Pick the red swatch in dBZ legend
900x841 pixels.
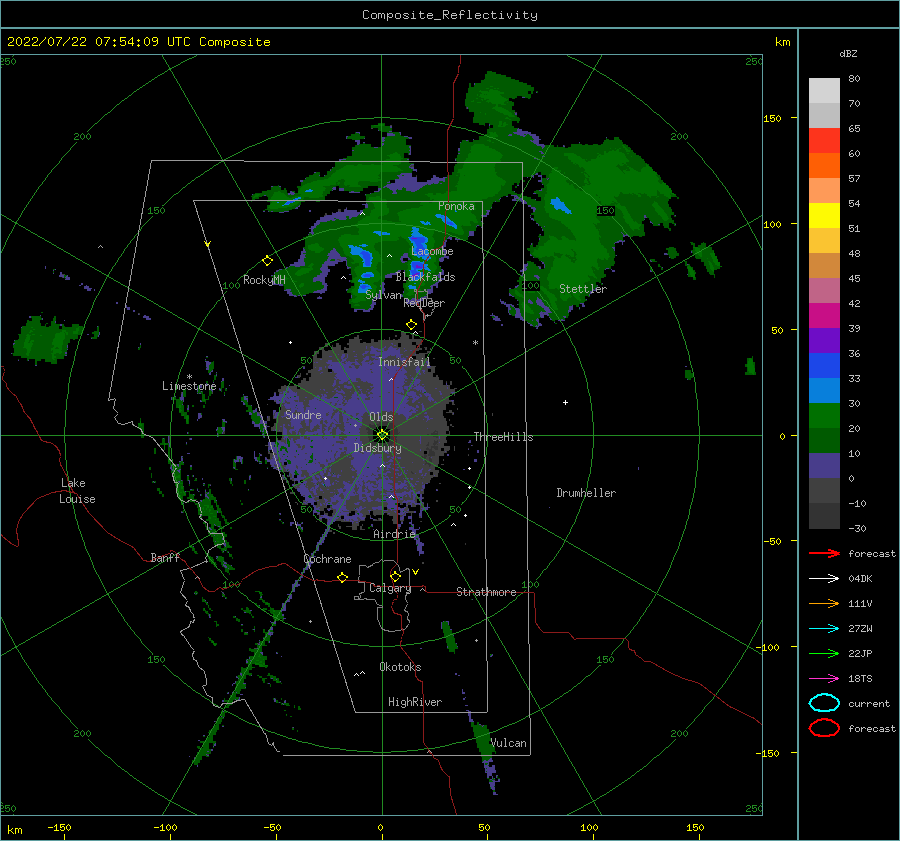point(824,141)
